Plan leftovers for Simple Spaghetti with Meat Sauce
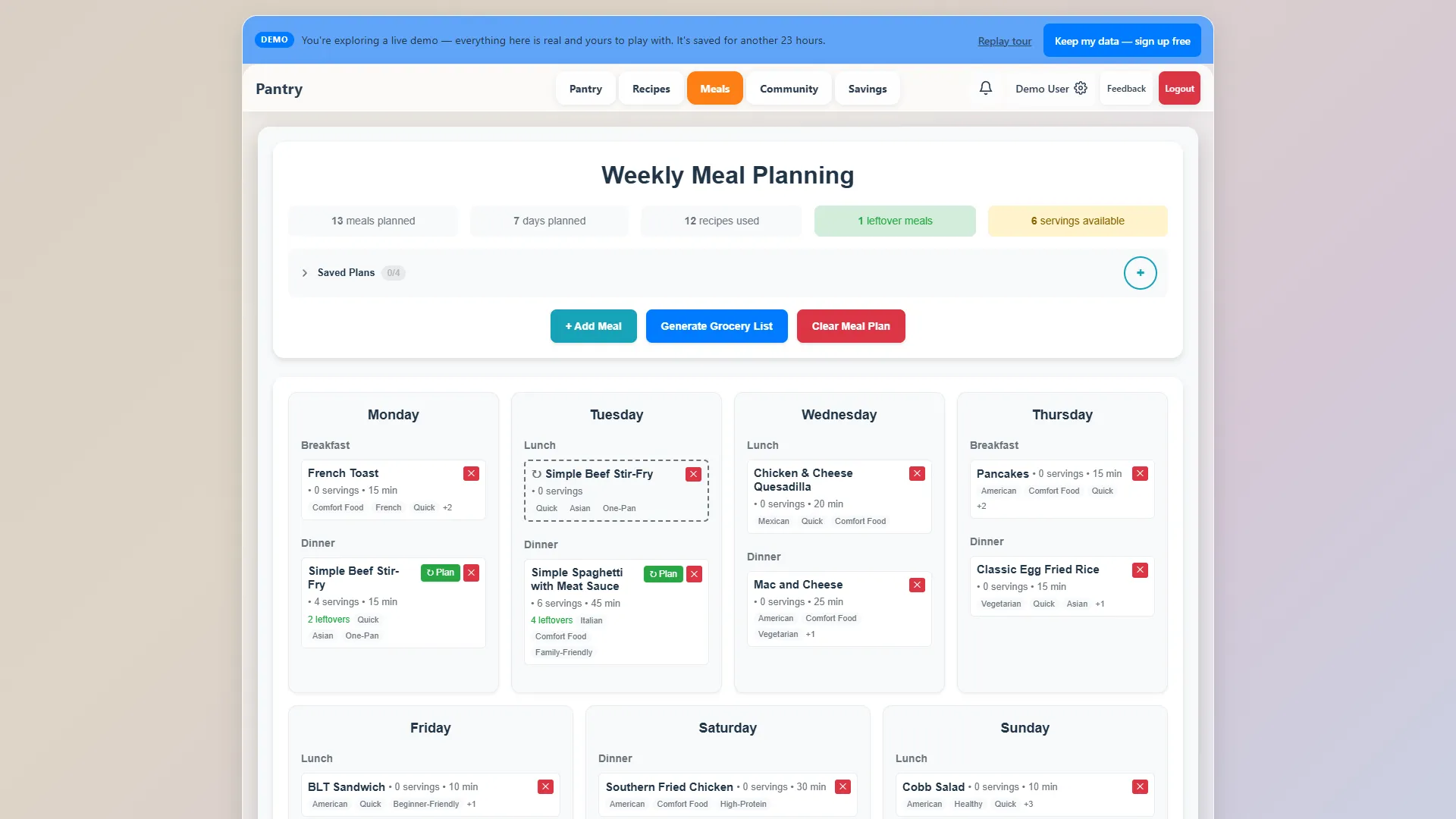The height and width of the screenshot is (819, 1456). pos(664,574)
